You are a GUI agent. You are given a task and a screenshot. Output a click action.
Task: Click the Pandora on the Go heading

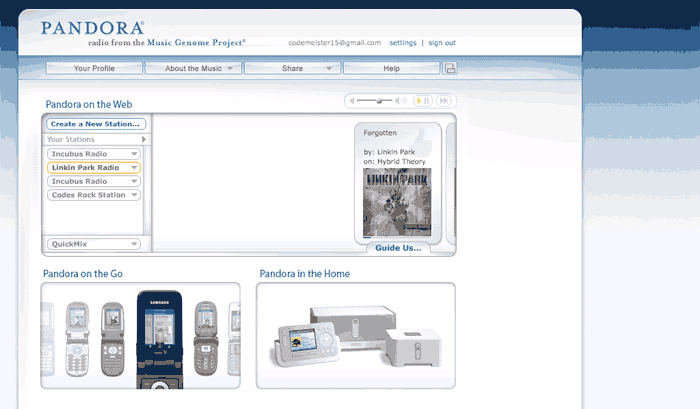pos(83,274)
